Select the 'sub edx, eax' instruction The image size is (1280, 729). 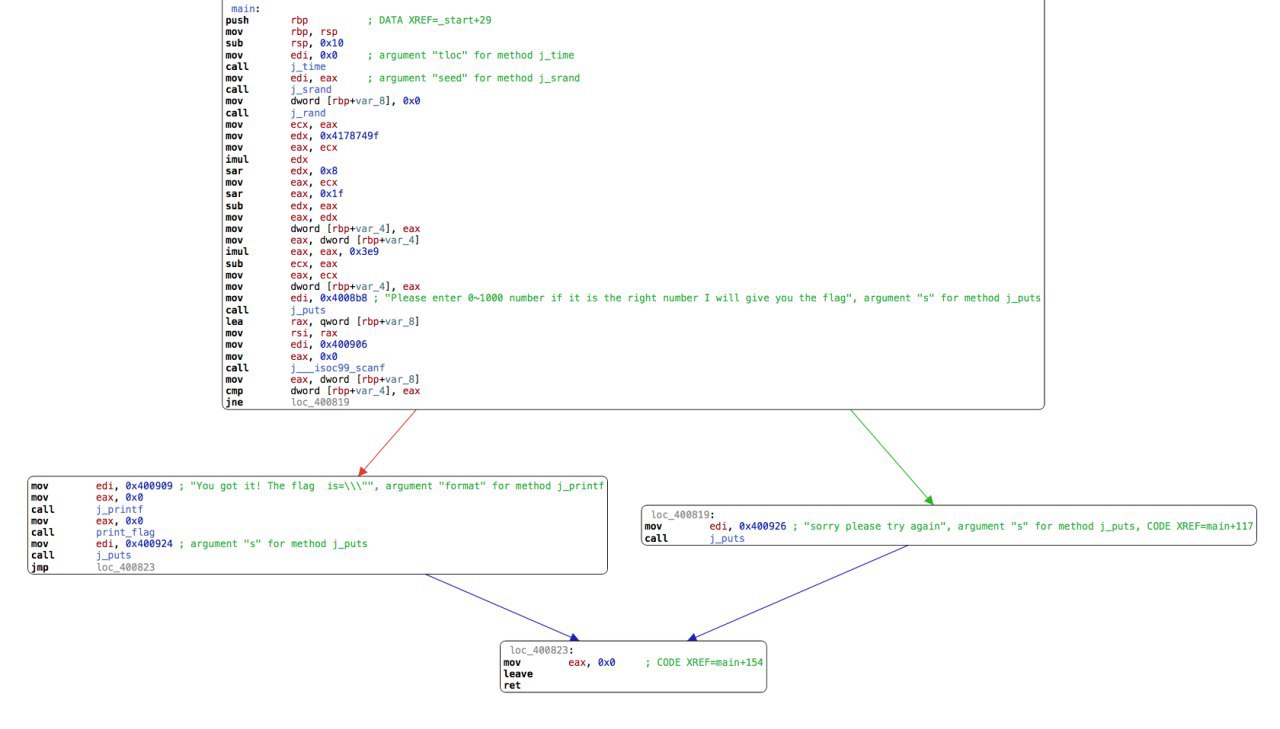point(282,205)
